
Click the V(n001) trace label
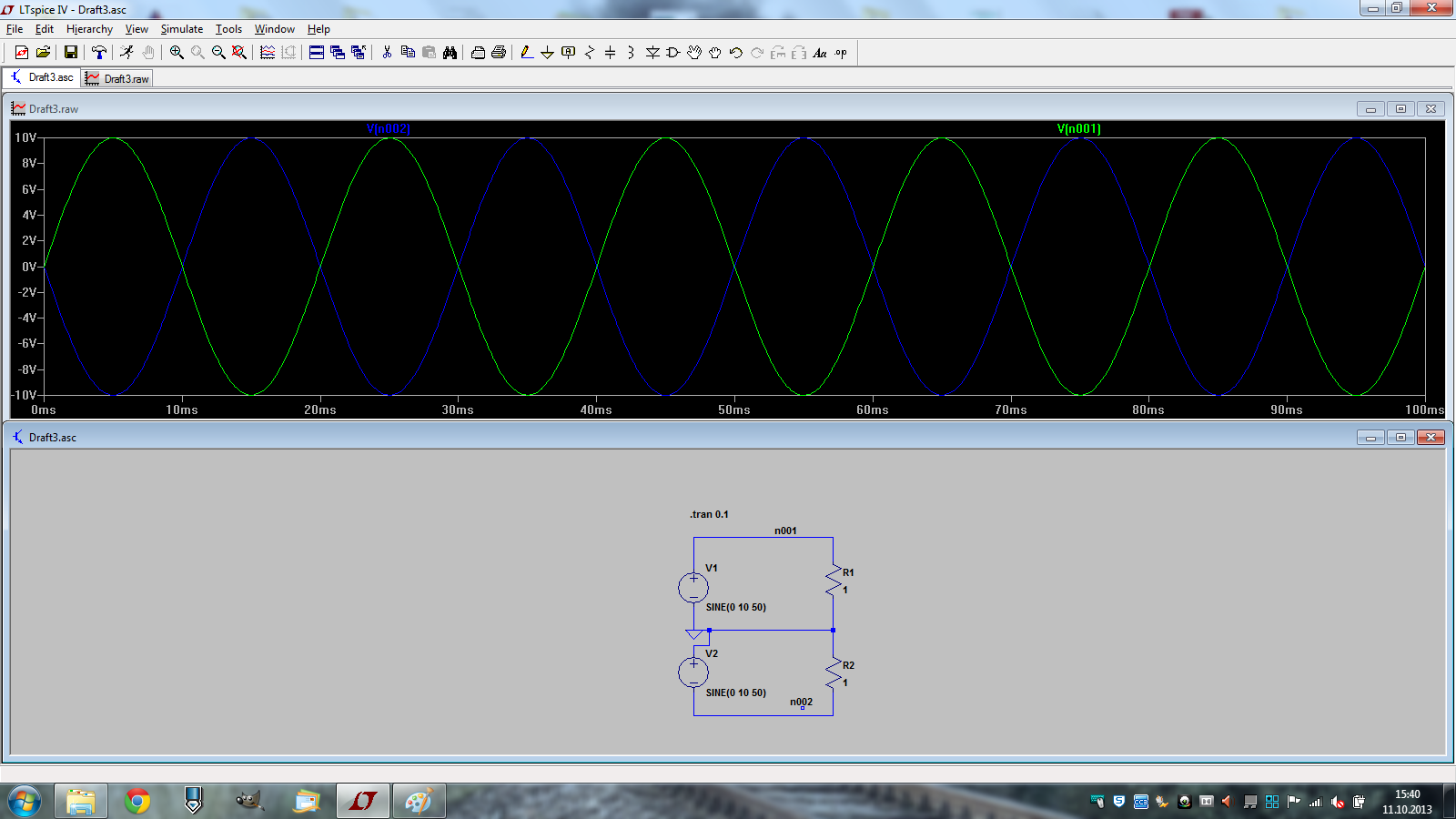[x=1079, y=129]
